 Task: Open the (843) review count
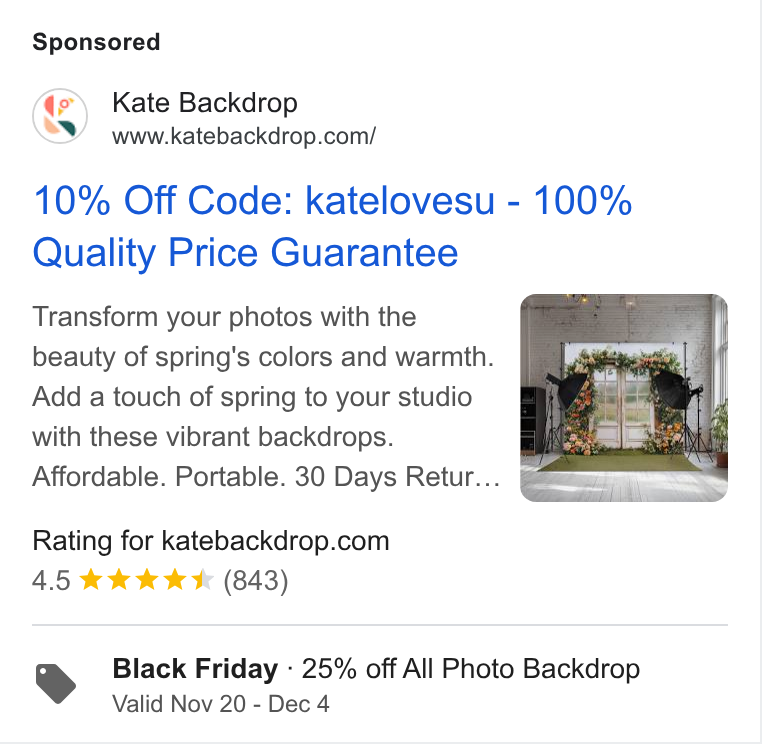coord(256,581)
